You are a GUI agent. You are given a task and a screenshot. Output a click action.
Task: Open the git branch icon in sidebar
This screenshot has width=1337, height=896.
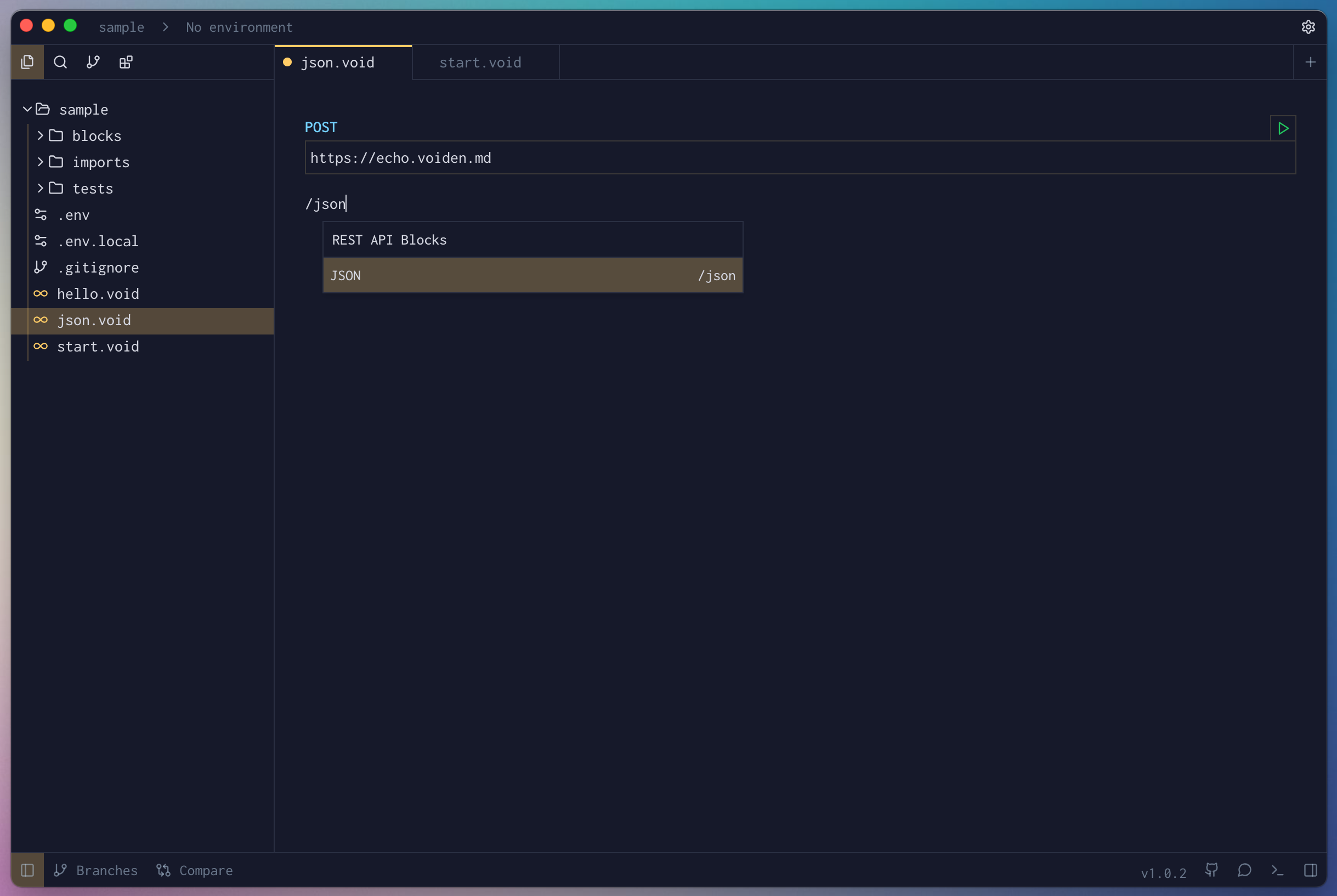[93, 62]
